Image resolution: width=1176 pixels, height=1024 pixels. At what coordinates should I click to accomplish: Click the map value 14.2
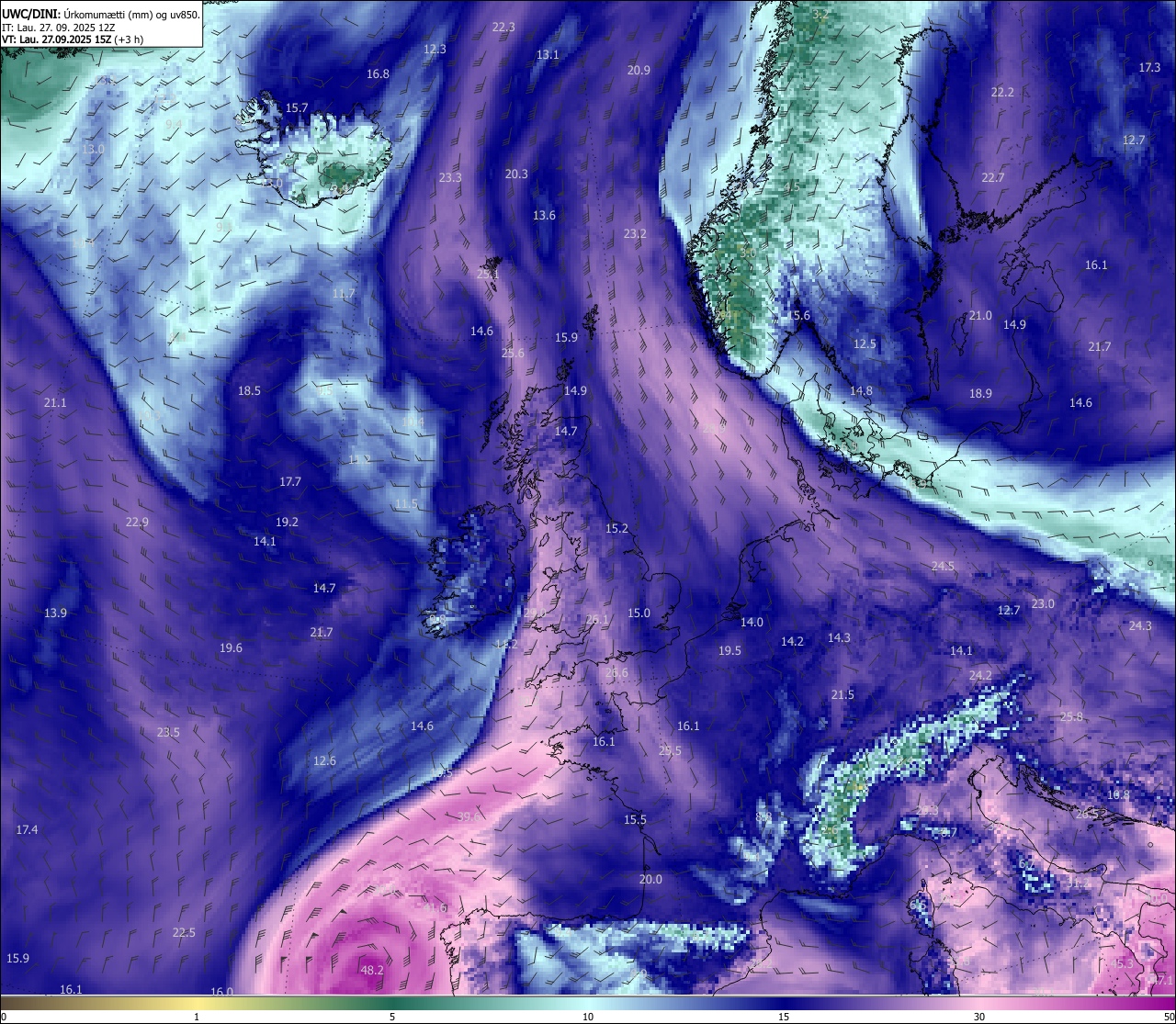tap(792, 642)
